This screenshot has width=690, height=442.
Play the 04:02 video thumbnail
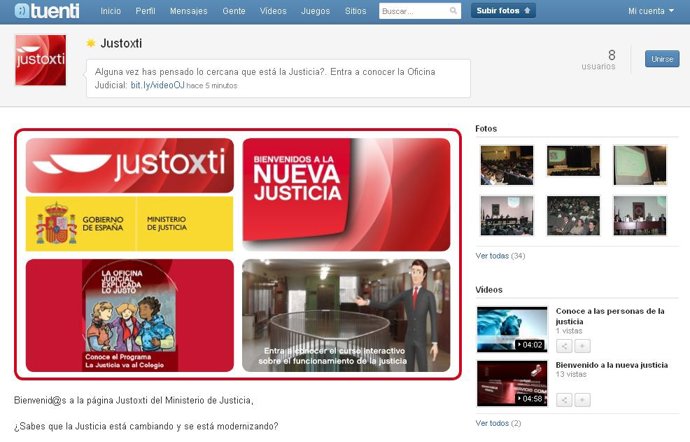(x=512, y=329)
